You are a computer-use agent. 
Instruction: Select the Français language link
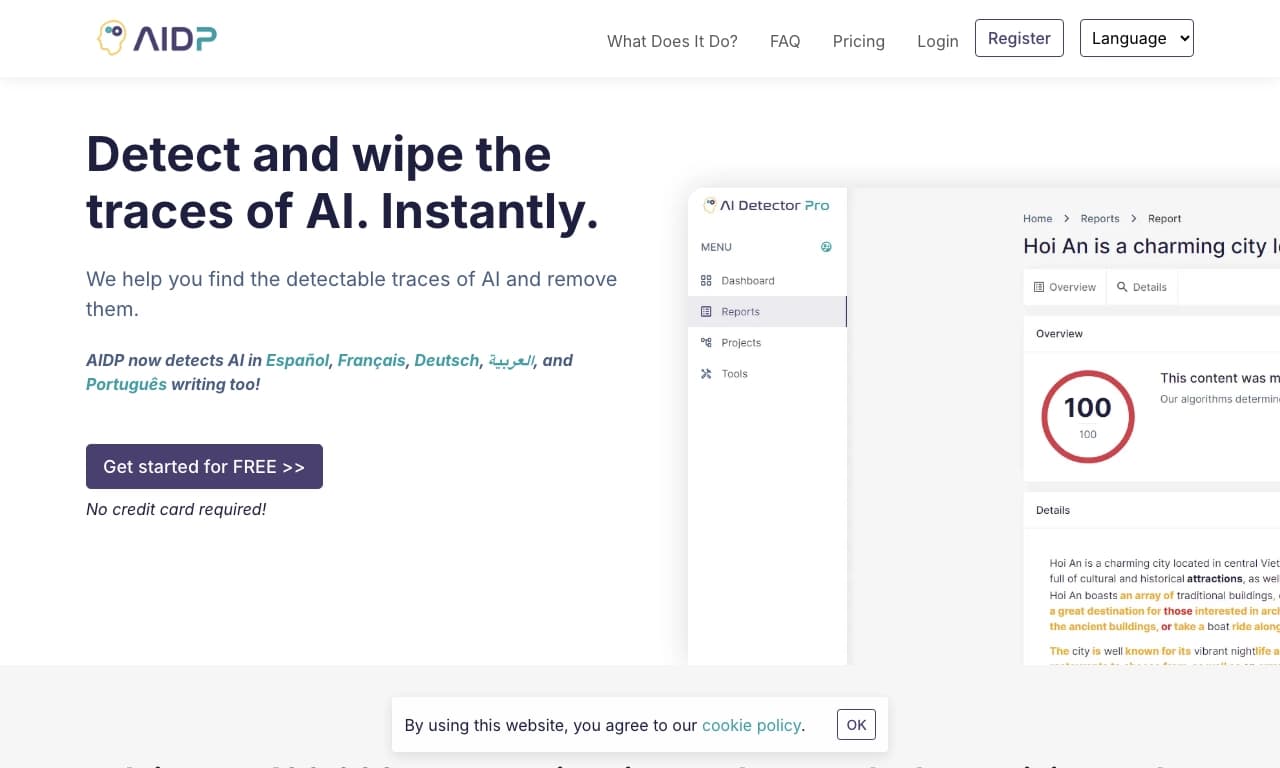pos(372,360)
